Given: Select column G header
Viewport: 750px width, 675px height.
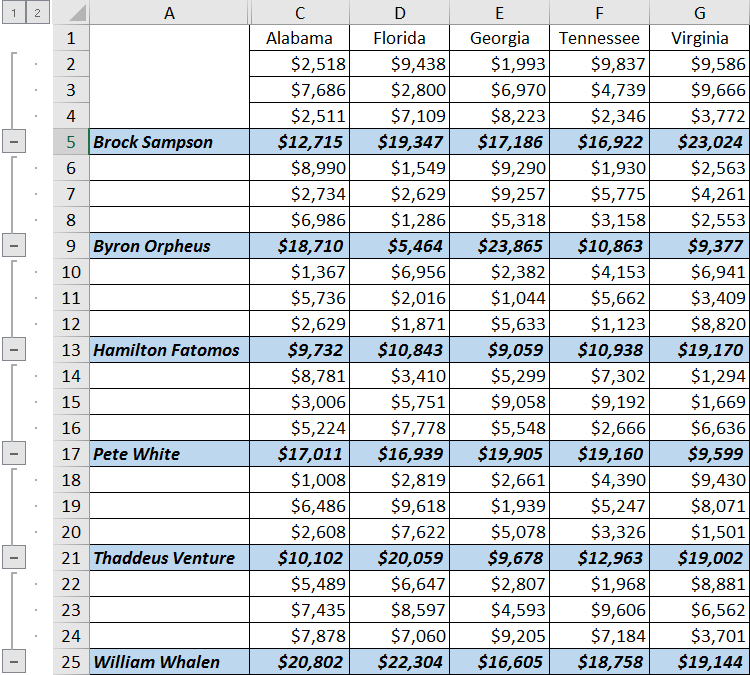Looking at the screenshot, I should pyautogui.click(x=700, y=13).
